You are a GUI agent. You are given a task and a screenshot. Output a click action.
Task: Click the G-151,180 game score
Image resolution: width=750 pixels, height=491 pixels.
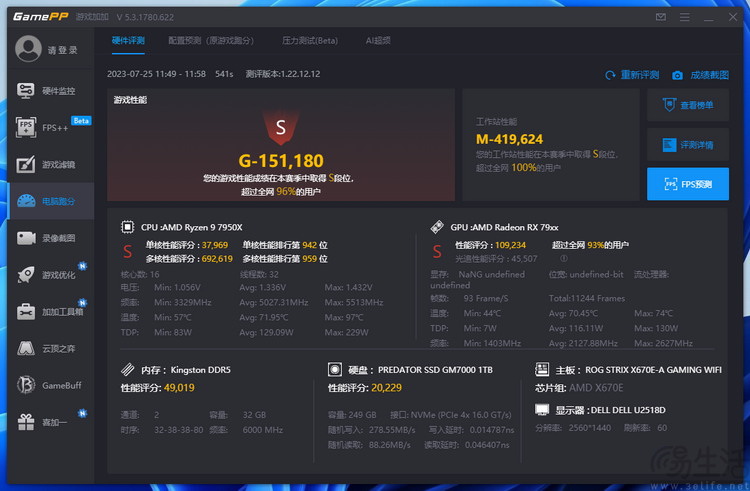tap(281, 161)
